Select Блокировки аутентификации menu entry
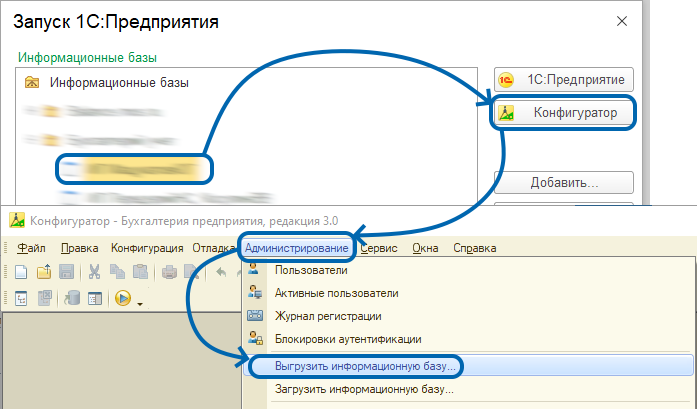 [x=469, y=339]
